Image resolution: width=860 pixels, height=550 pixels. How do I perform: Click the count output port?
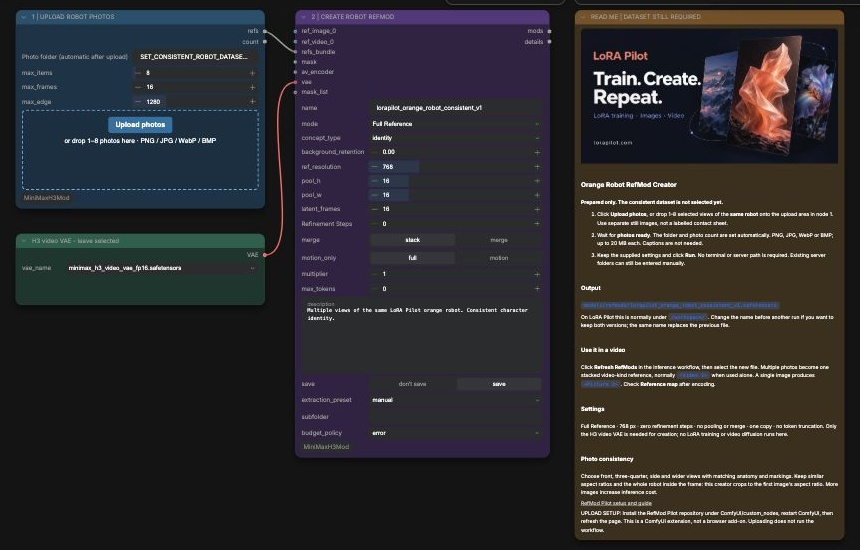pos(265,42)
